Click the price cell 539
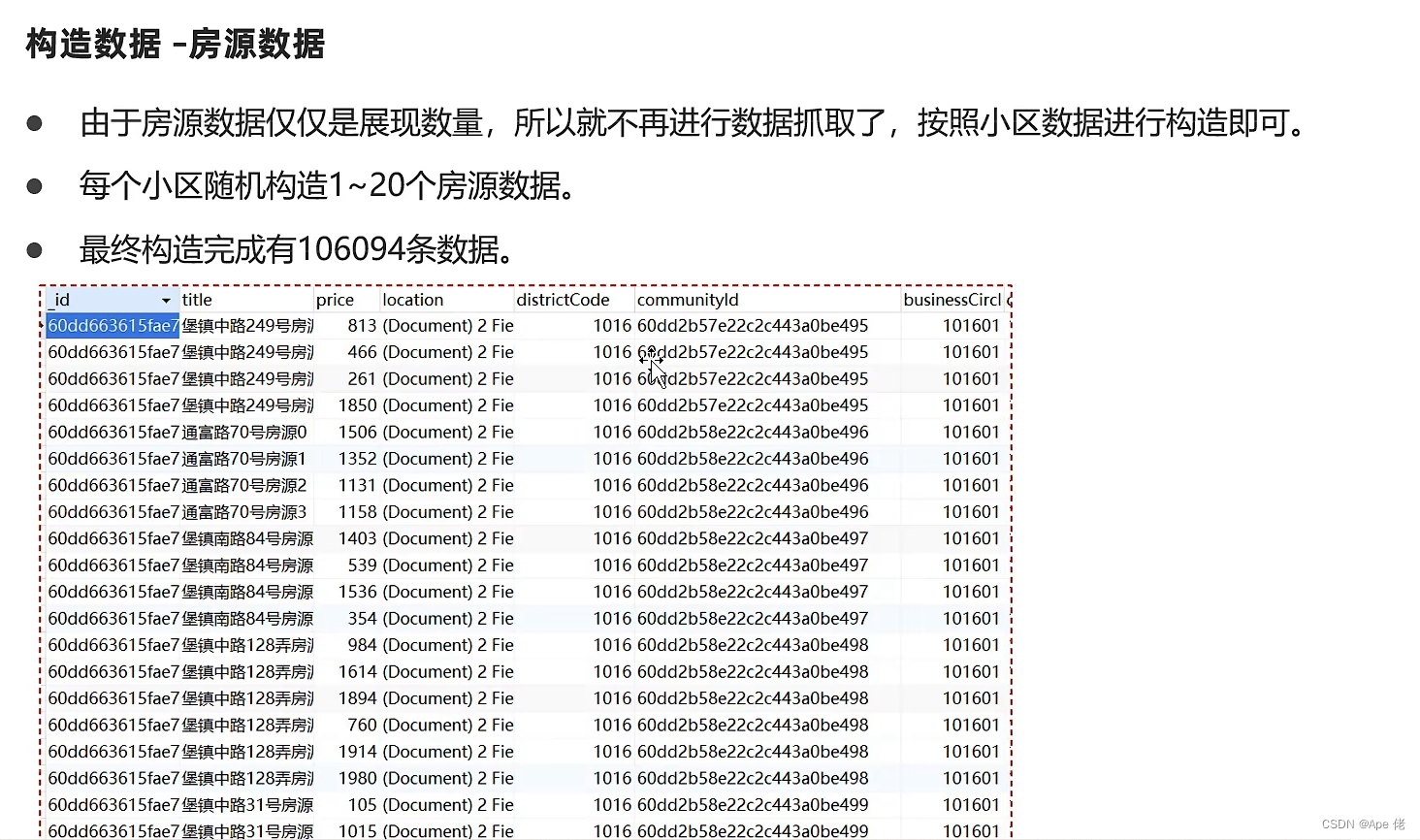This screenshot has width=1420, height=840. tap(346, 565)
